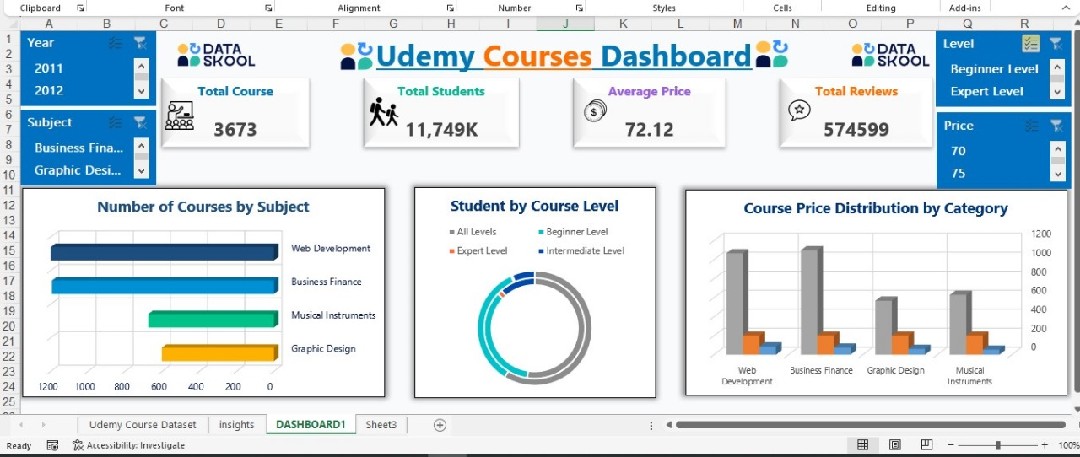Select the donut chart in Student by Course Level
The width and height of the screenshot is (1080, 457).
534,327
